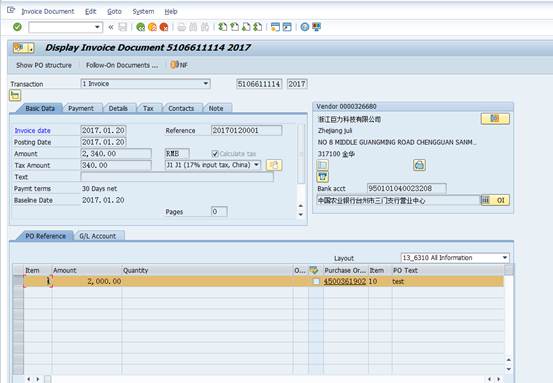Screen dimensions: 553x383
Task: Switch to the G/L Account tab
Action: [x=98, y=236]
